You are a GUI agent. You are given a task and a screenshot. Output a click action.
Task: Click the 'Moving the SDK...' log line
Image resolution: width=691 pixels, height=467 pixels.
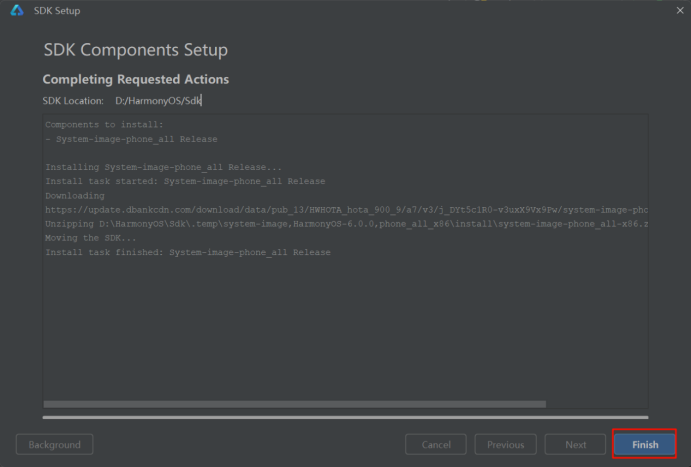[91, 238]
